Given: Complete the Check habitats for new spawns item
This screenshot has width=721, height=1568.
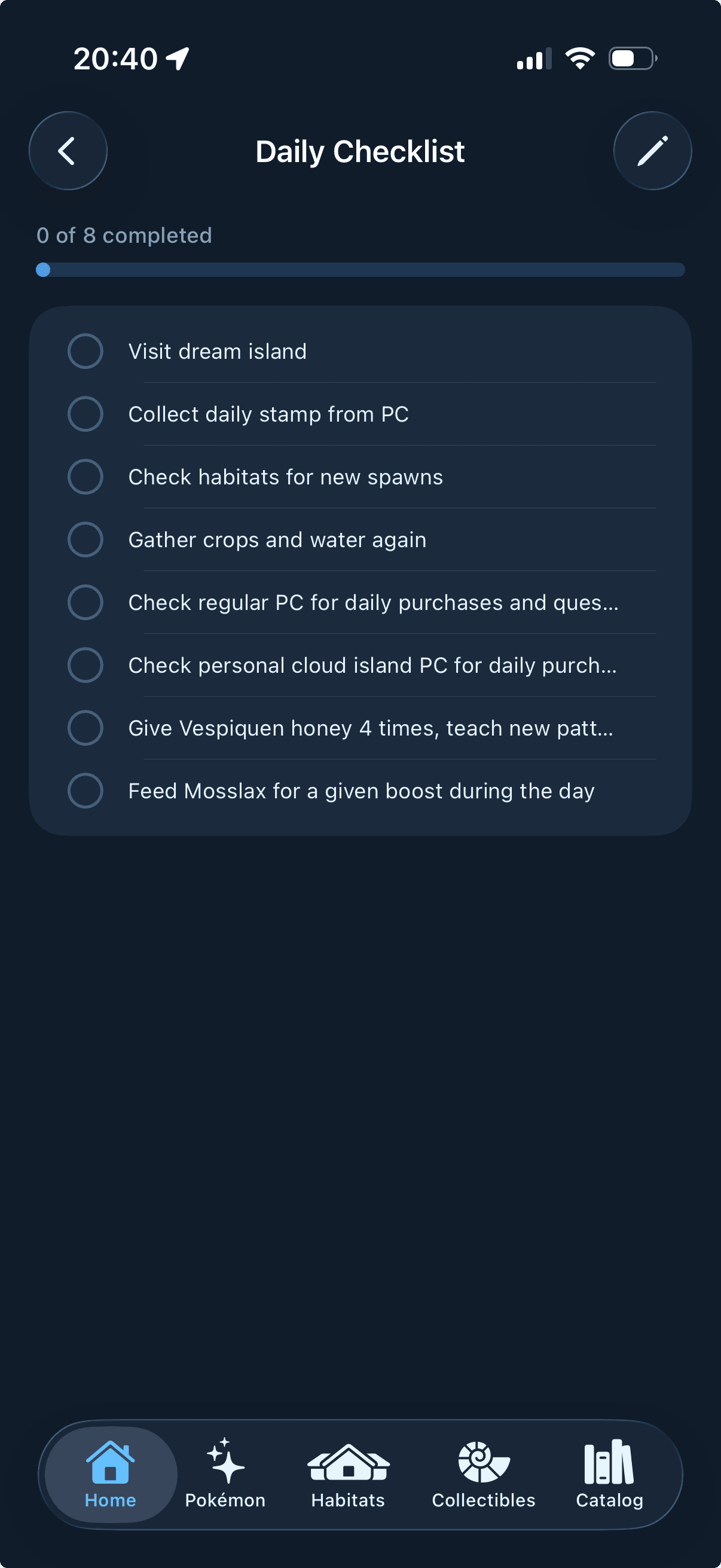Looking at the screenshot, I should point(85,477).
